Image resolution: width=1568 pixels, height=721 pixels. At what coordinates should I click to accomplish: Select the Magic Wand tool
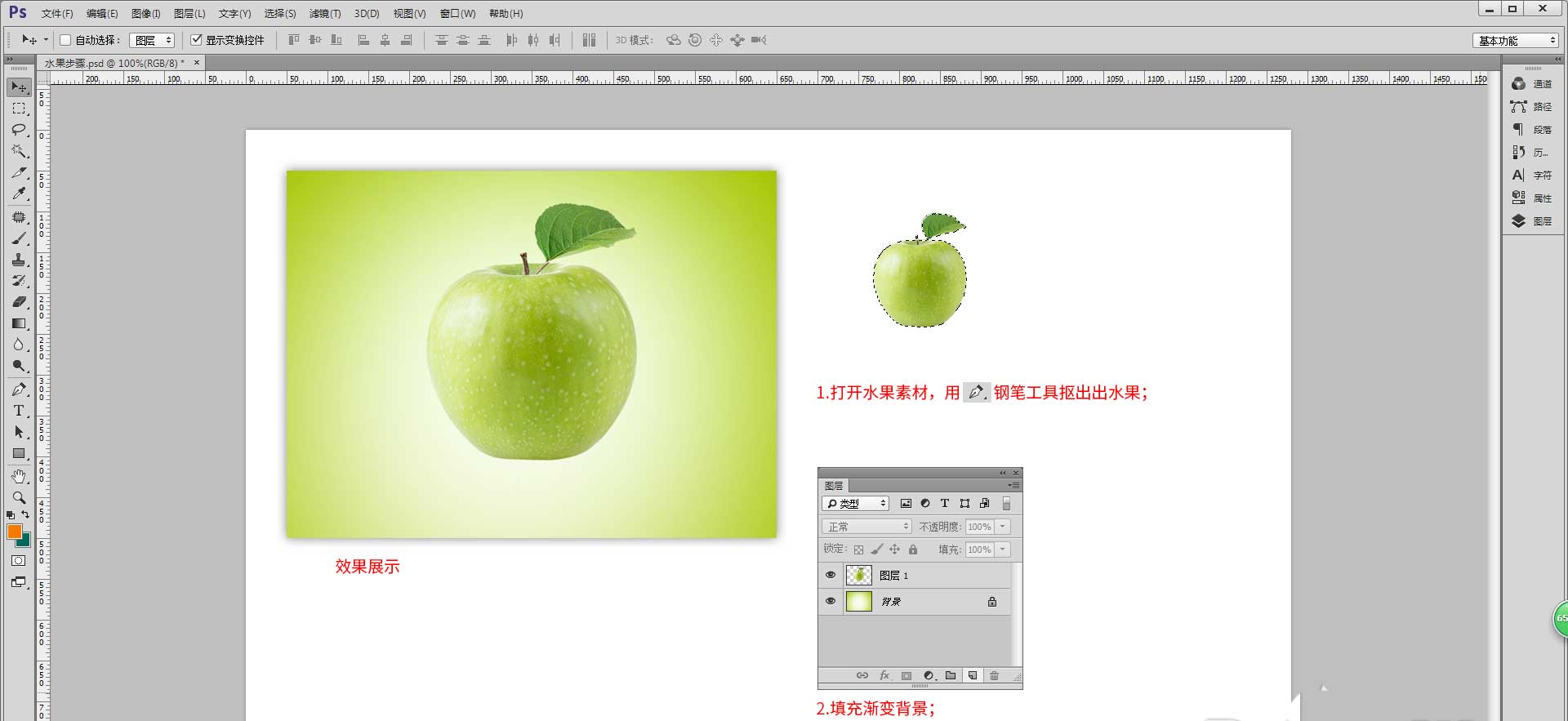pos(19,151)
